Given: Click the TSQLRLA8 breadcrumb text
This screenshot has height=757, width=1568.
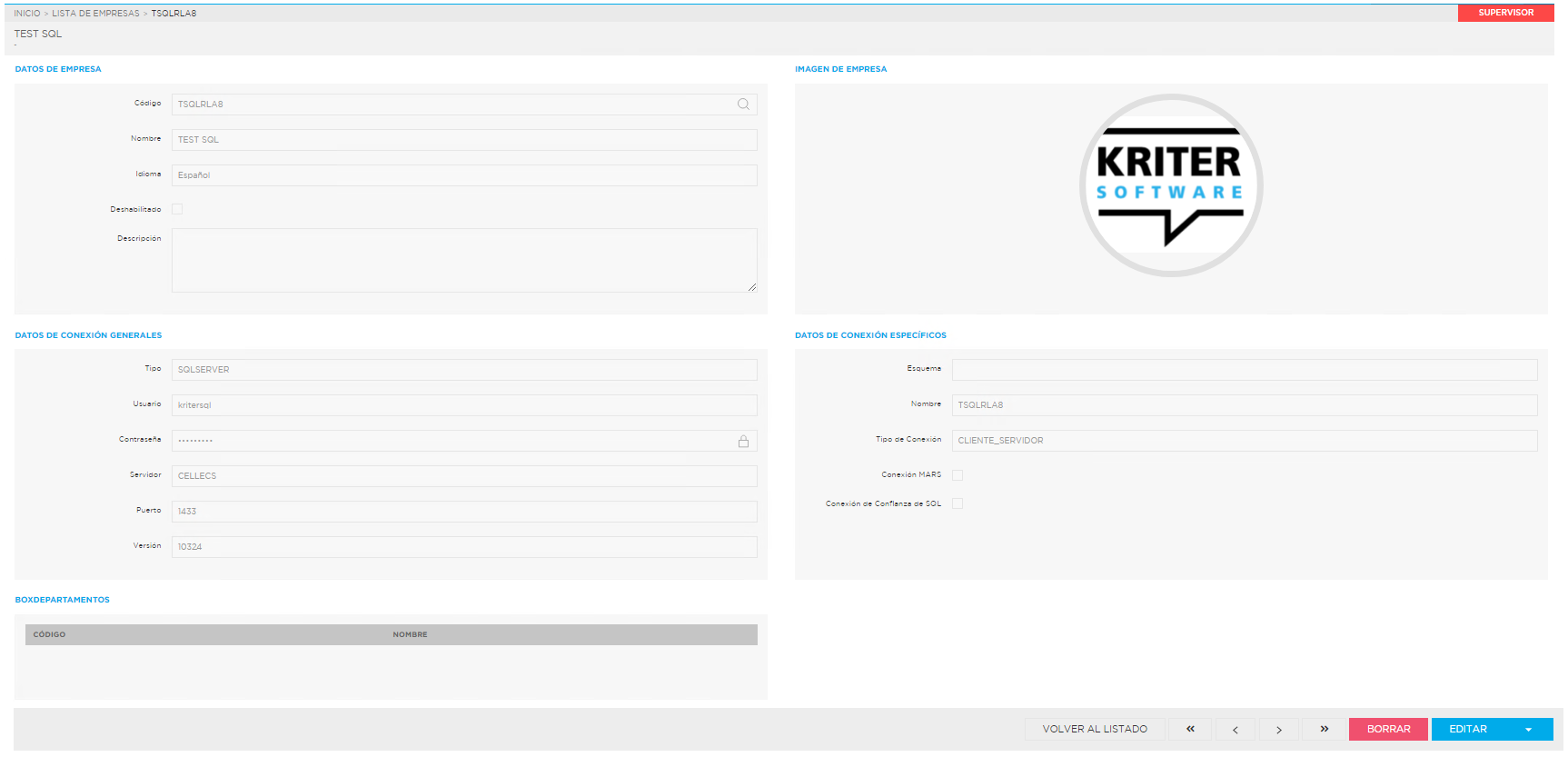Looking at the screenshot, I should coord(174,14).
